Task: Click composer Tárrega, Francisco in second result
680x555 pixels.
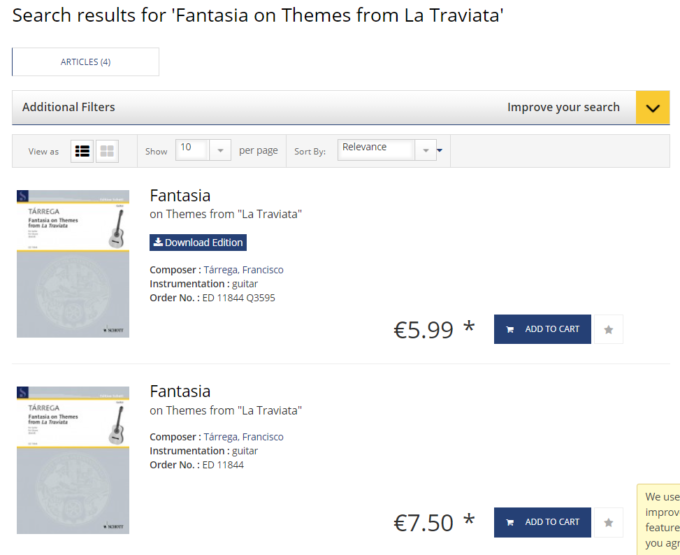Action: pos(243,437)
